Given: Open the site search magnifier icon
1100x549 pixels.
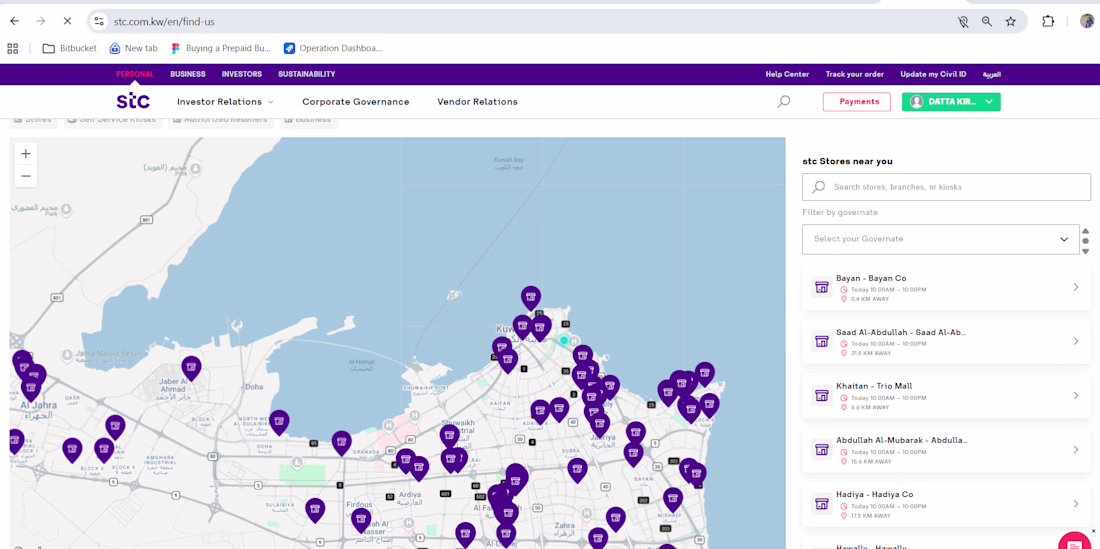Looking at the screenshot, I should coord(784,102).
